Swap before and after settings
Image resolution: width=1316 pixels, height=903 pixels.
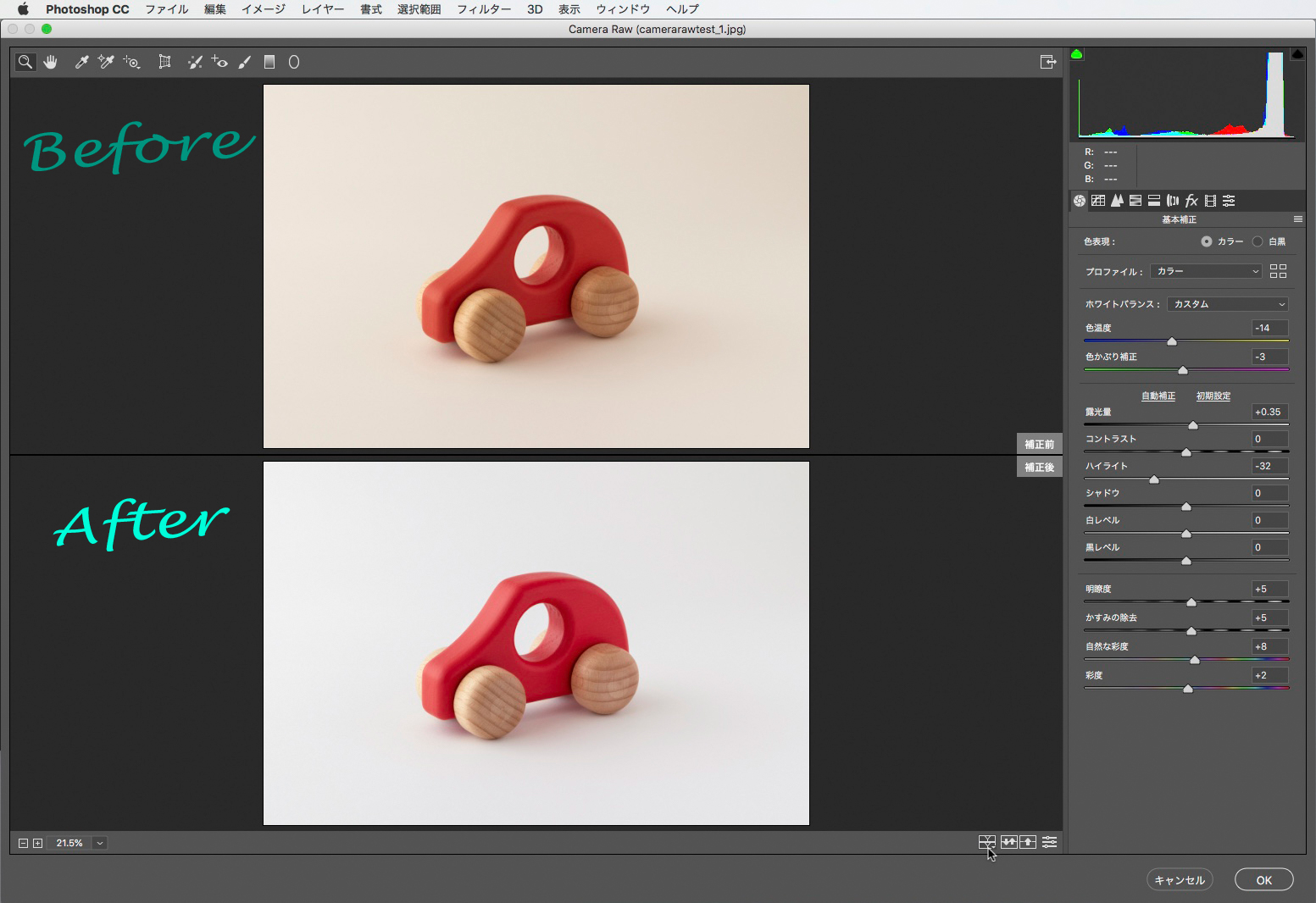[x=1008, y=842]
